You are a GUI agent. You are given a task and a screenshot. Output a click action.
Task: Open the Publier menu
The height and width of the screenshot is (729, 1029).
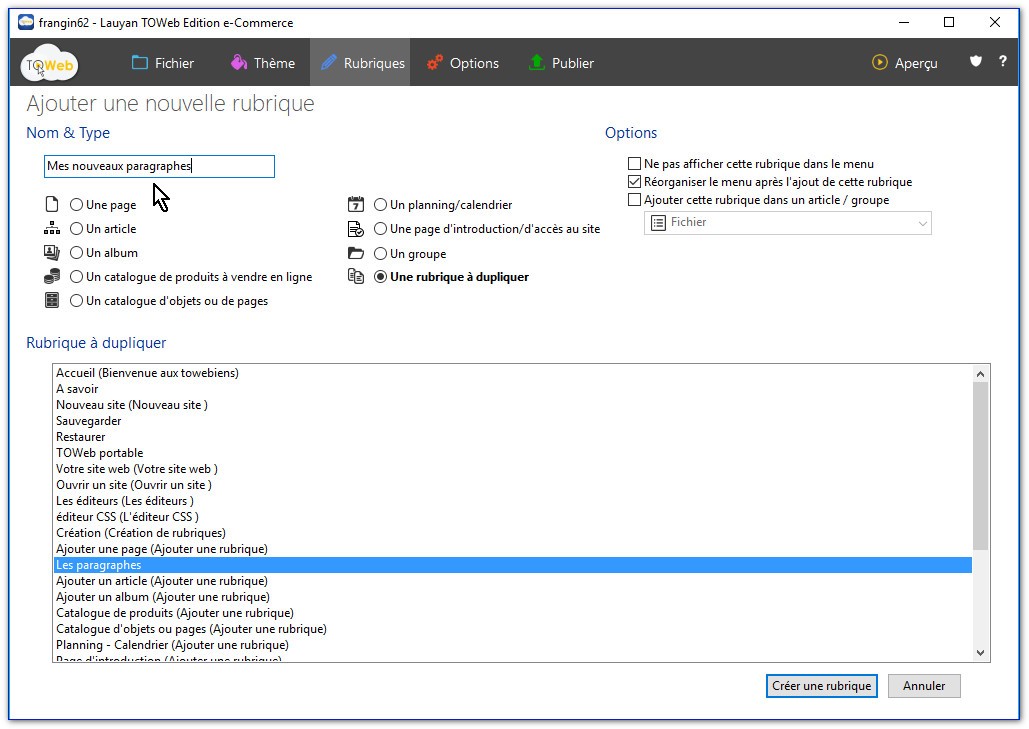561,63
